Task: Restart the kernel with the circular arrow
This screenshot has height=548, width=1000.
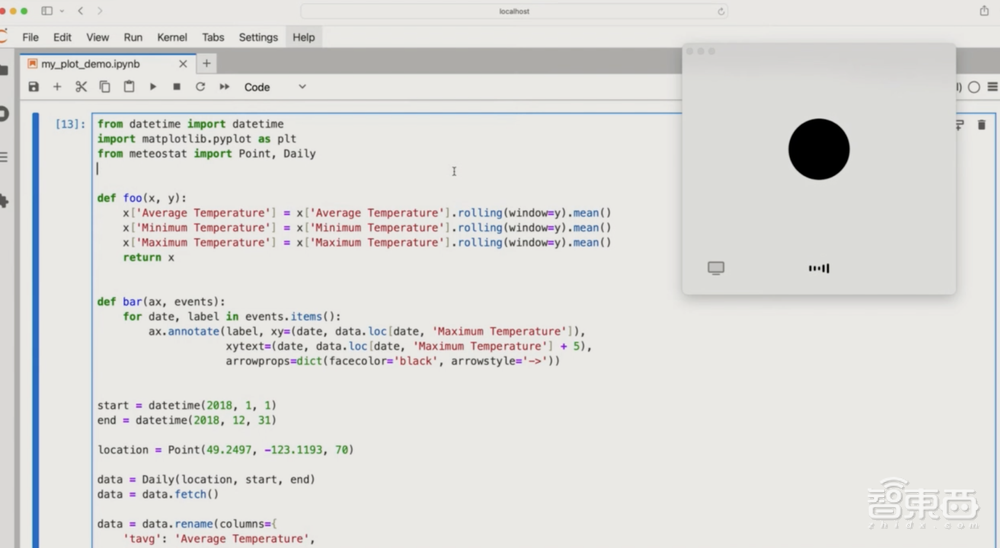Action: point(200,87)
